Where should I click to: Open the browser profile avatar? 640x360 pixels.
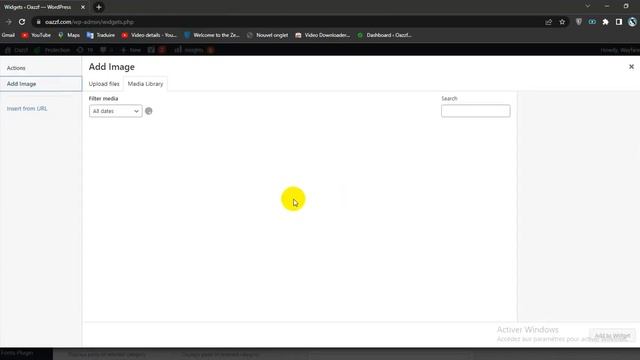[x=632, y=22]
